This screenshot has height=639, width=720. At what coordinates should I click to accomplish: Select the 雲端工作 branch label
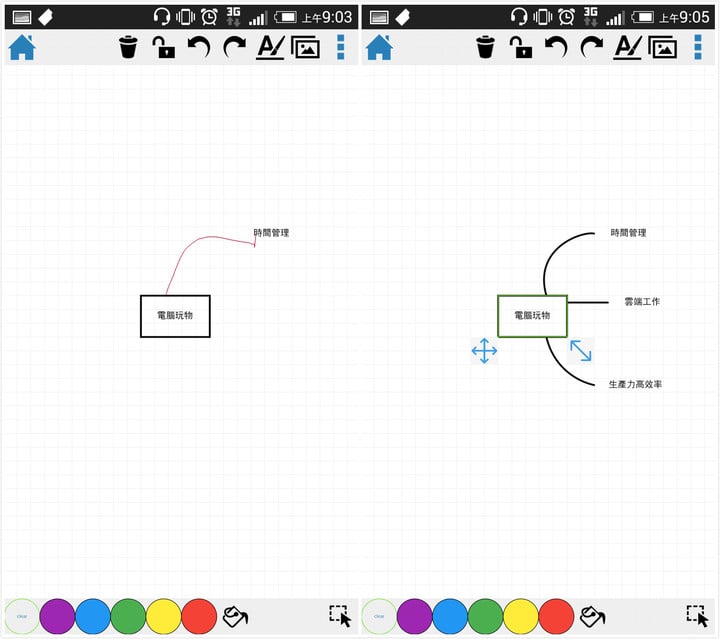[641, 301]
